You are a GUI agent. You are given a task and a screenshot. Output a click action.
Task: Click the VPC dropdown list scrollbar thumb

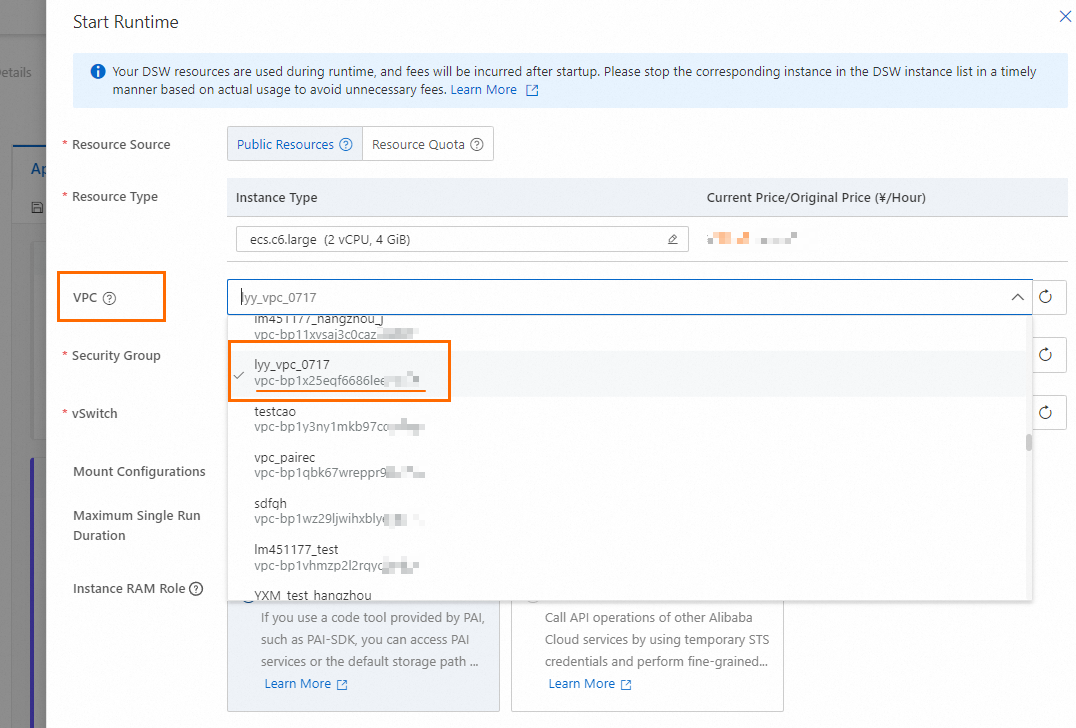tap(1029, 442)
